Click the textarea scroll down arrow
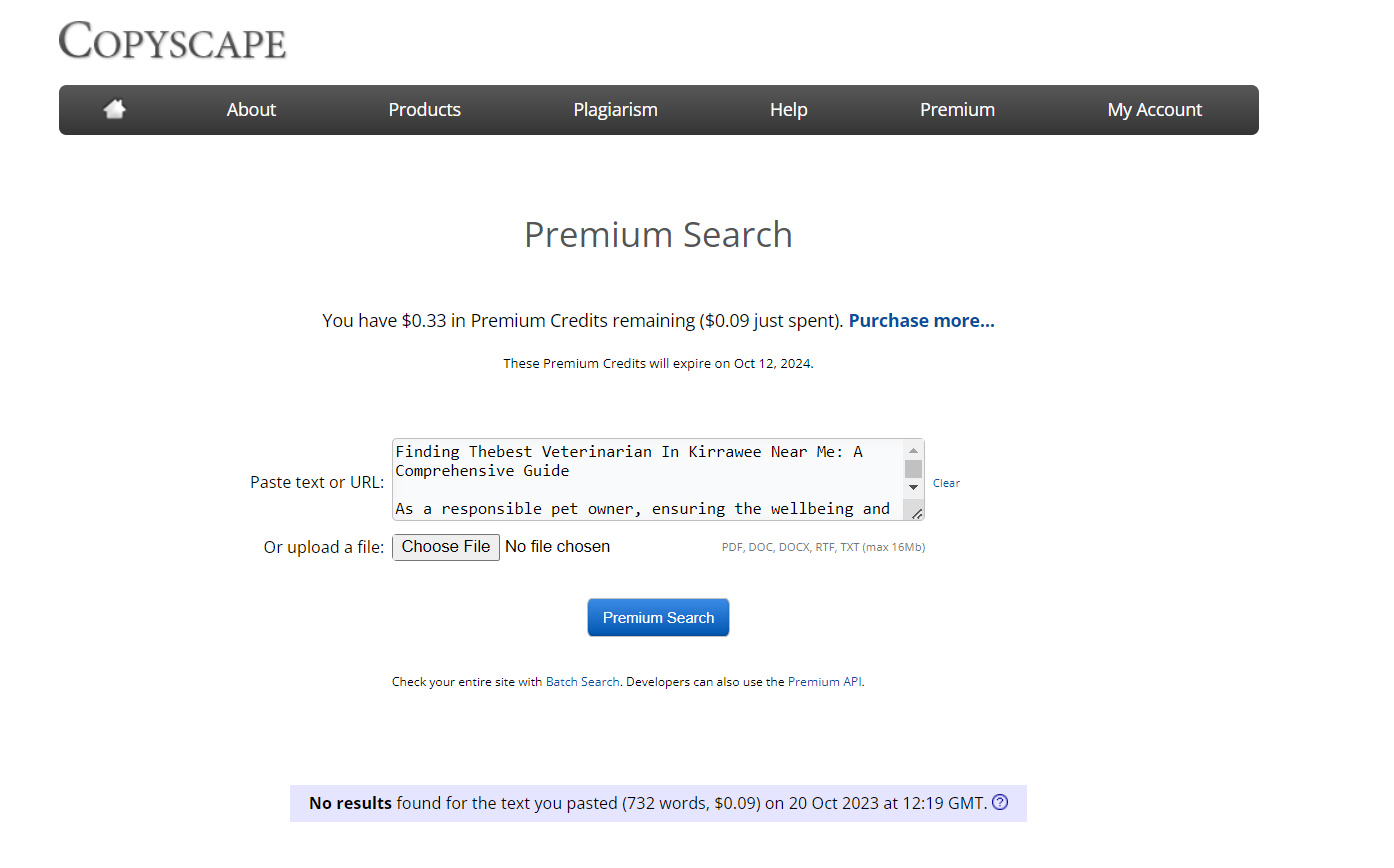This screenshot has width=1394, height=868. tap(913, 487)
